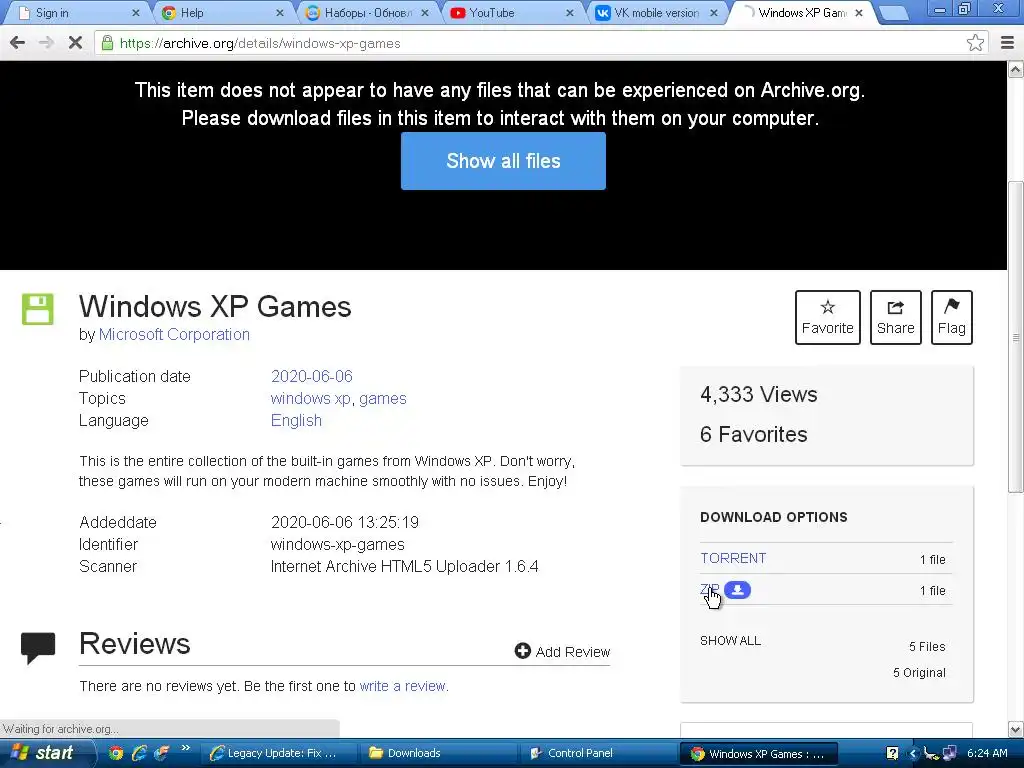The height and width of the screenshot is (768, 1024).
Task: Click SHOW ALL in download options
Action: click(730, 641)
